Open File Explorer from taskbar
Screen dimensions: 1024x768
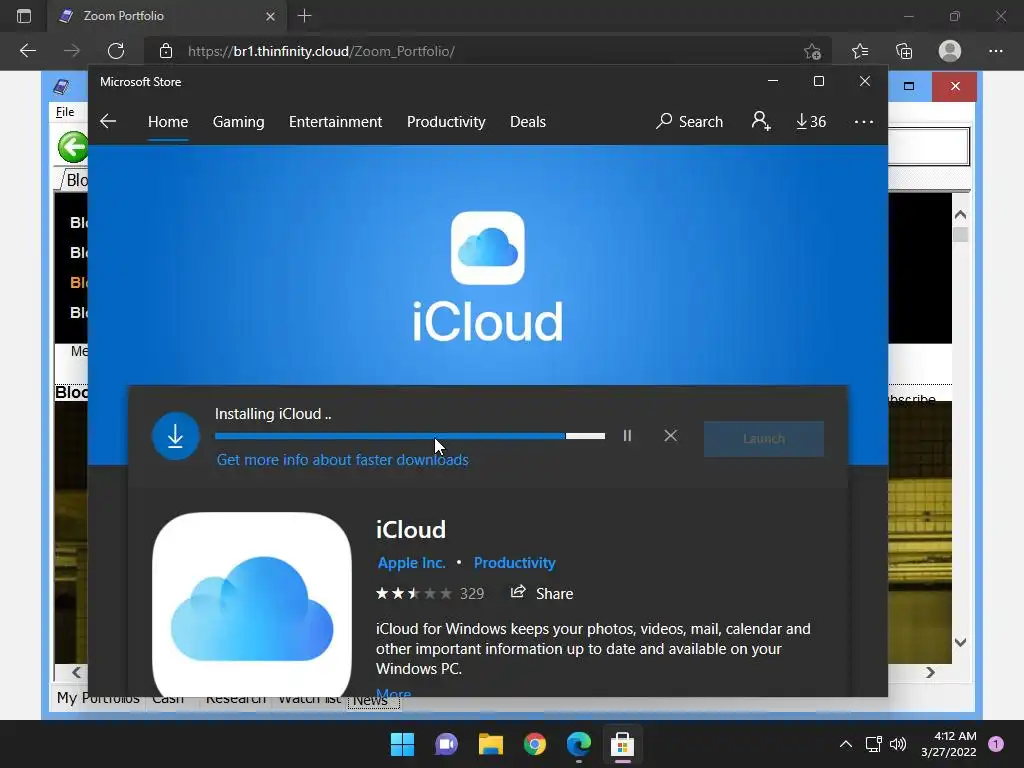click(x=490, y=744)
